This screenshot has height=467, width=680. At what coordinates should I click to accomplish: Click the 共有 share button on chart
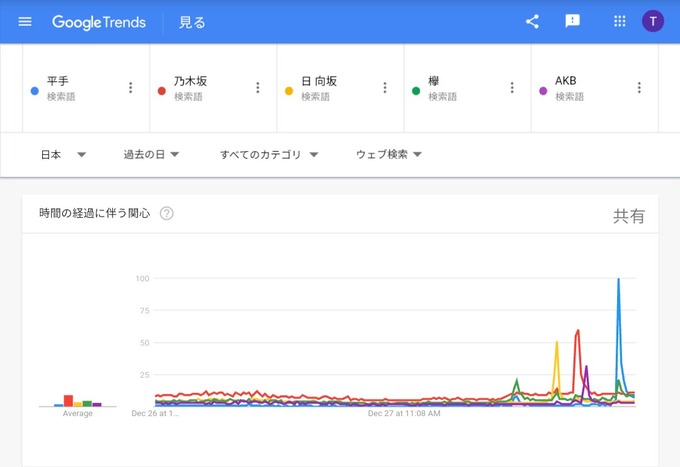(x=628, y=216)
